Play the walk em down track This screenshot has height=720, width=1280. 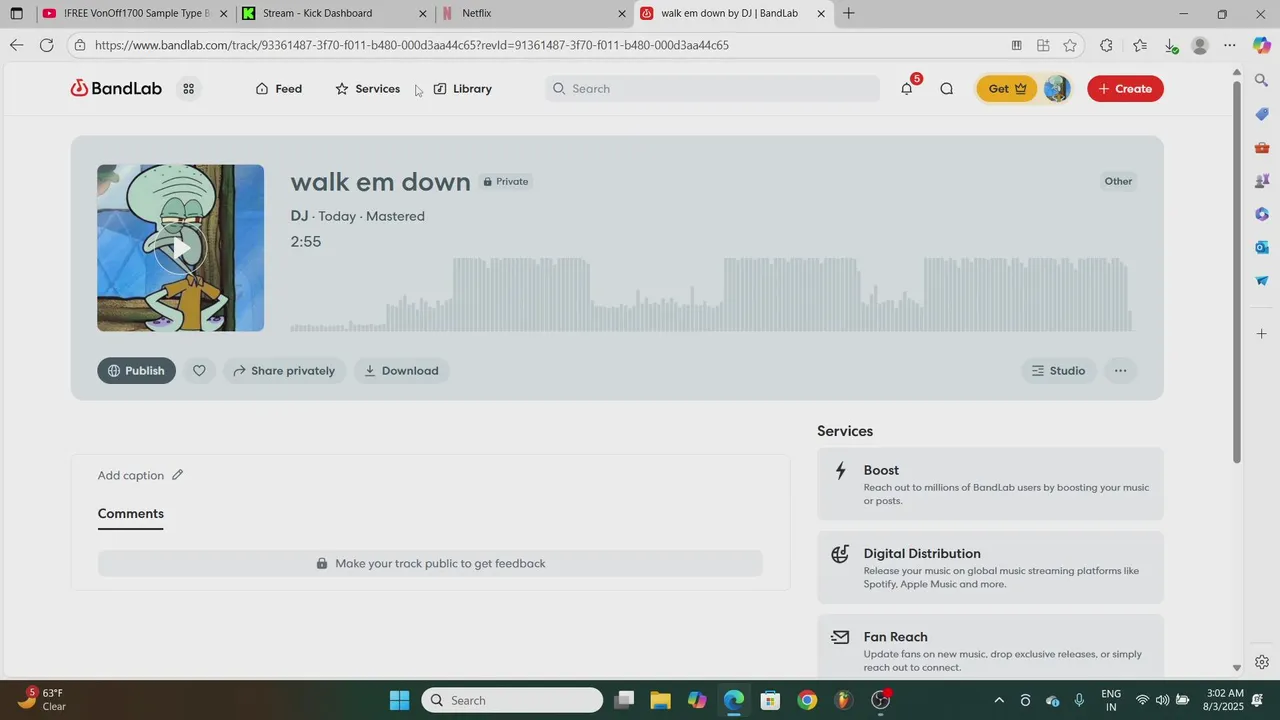(180, 248)
